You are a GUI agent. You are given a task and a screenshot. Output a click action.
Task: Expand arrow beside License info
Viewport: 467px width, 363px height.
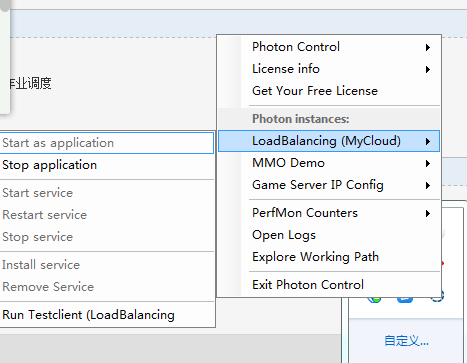tap(428, 69)
